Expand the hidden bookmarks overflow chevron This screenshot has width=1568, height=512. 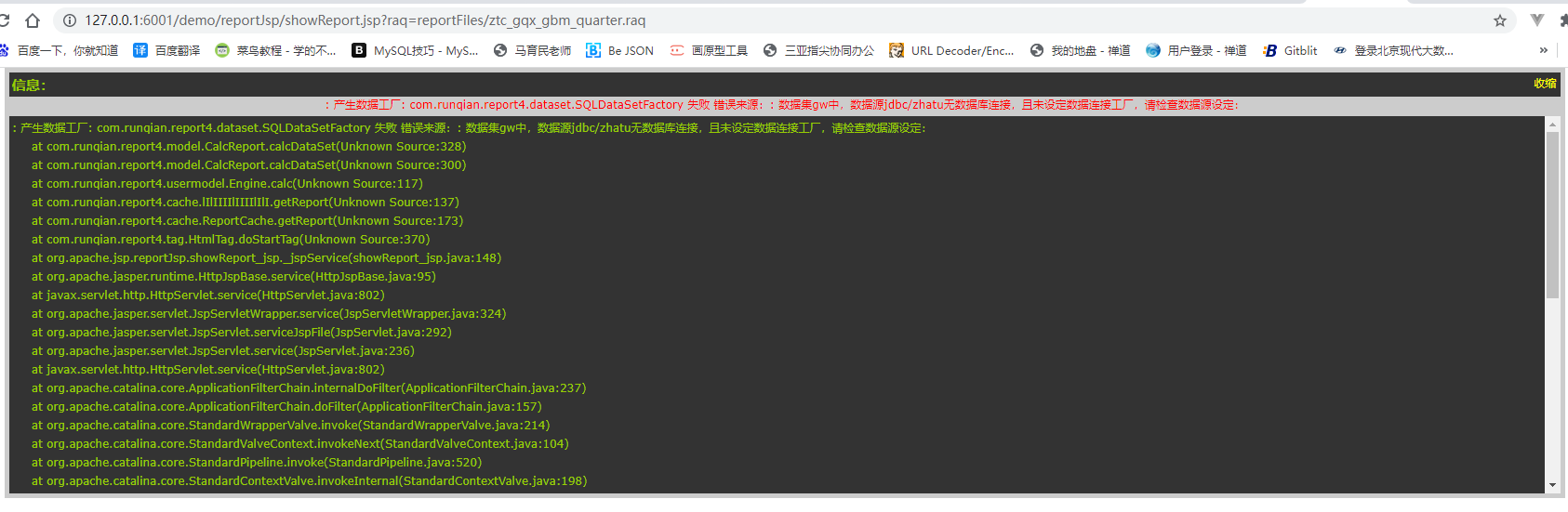point(1544,50)
